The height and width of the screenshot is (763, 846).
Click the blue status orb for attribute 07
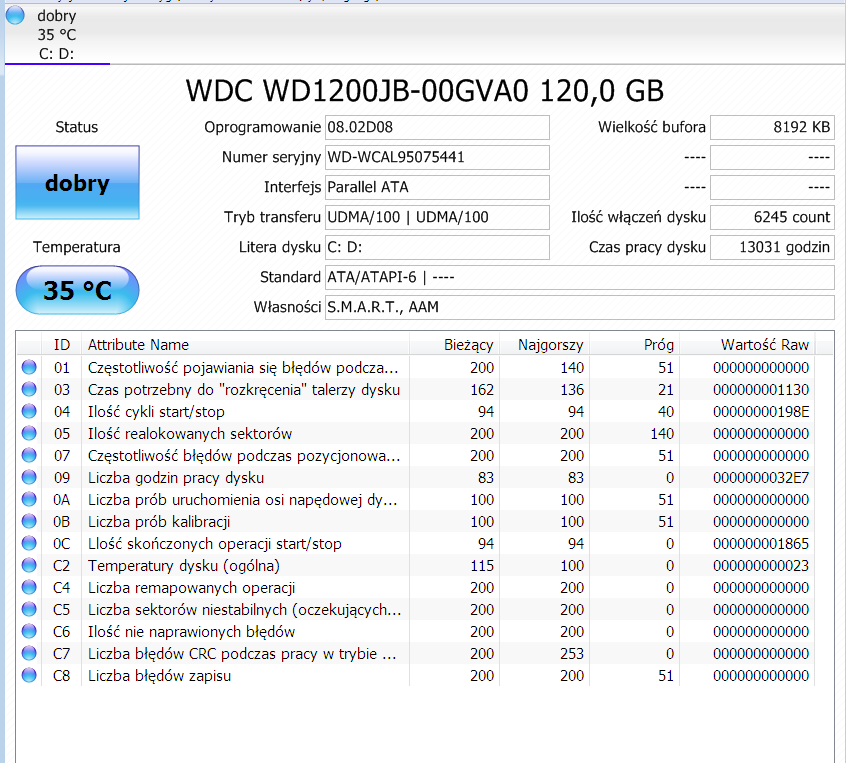pyautogui.click(x=29, y=455)
